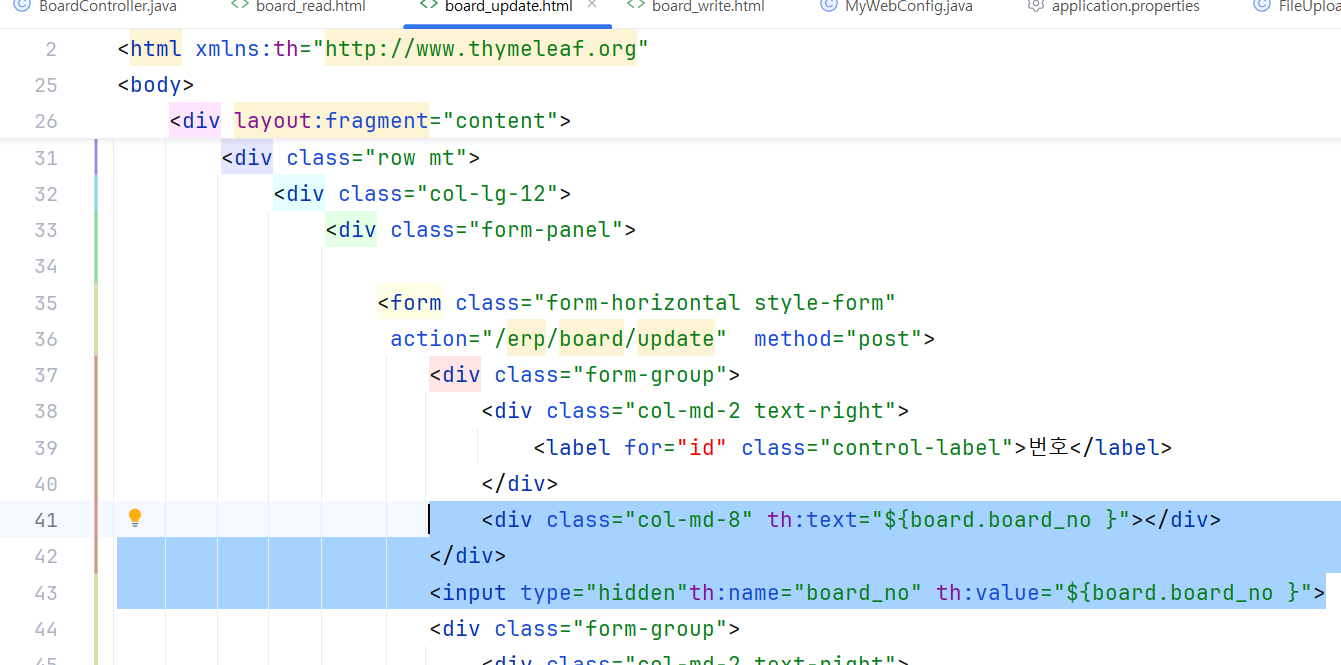Click the closing div tag on line 40
1341x665 pixels.
(x=519, y=484)
